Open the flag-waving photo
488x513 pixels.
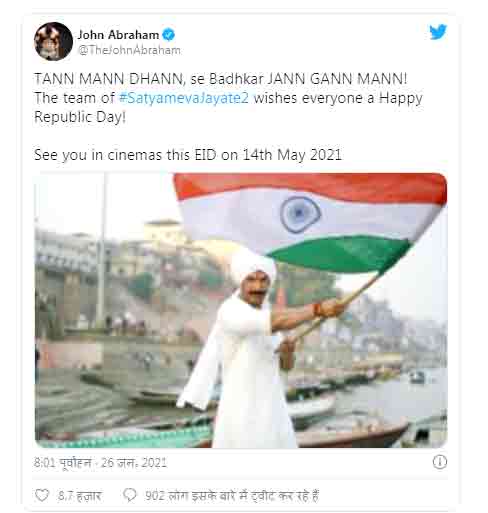tap(241, 310)
